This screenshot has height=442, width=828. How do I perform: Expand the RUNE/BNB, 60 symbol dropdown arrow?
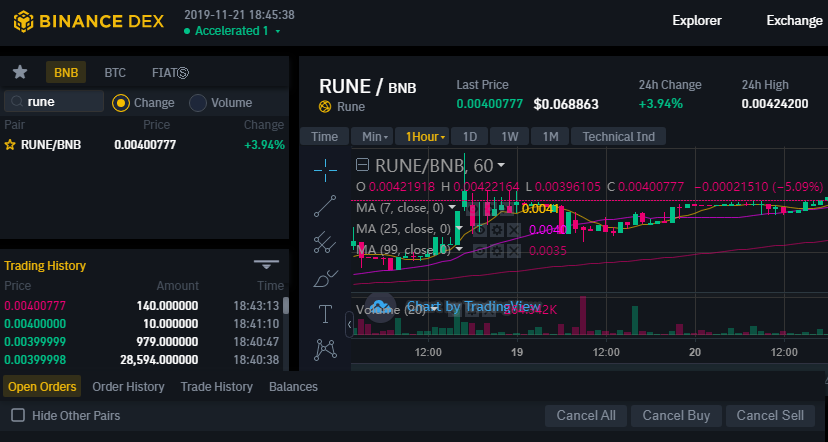click(x=501, y=165)
